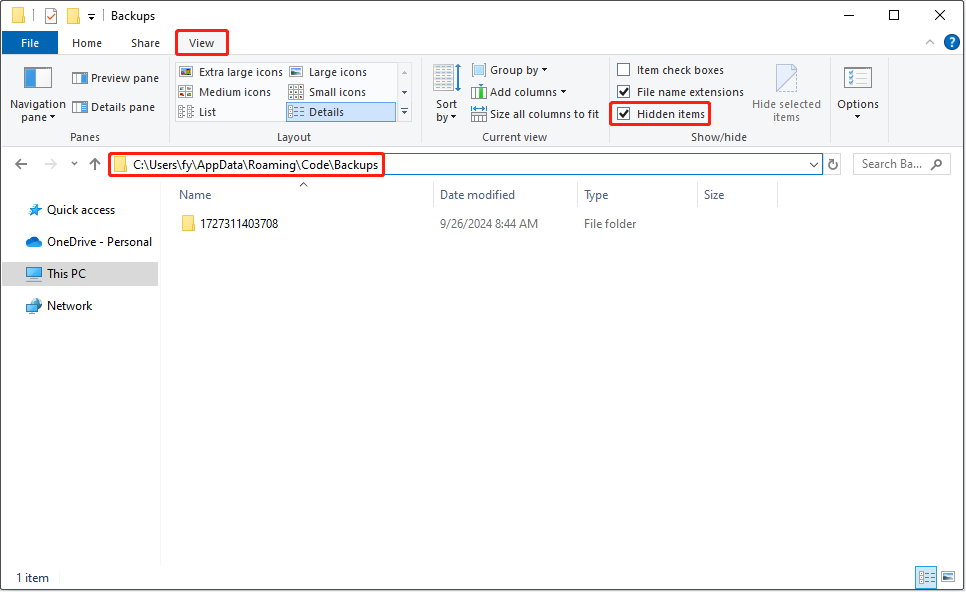Screen dimensions: 966x592
Task: Open the Sort by menu
Action: tap(447, 93)
